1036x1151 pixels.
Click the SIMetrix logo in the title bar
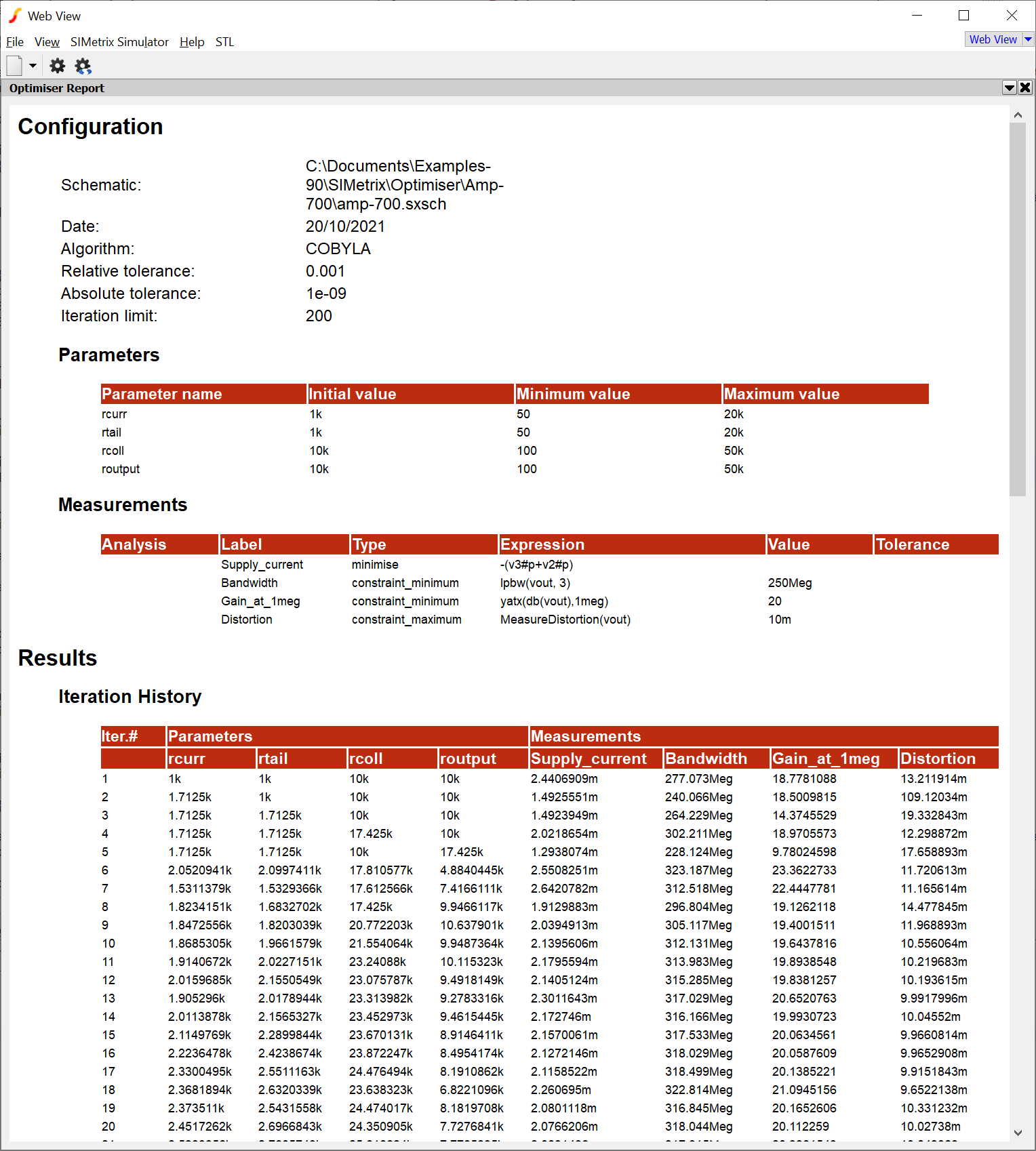[15, 16]
